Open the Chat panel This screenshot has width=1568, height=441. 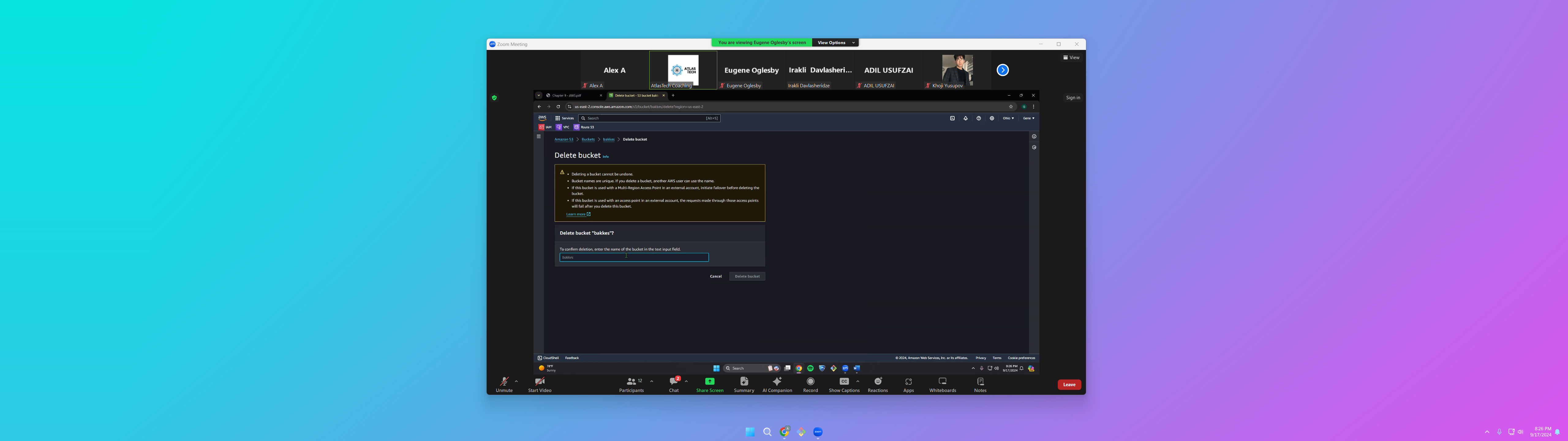click(673, 382)
